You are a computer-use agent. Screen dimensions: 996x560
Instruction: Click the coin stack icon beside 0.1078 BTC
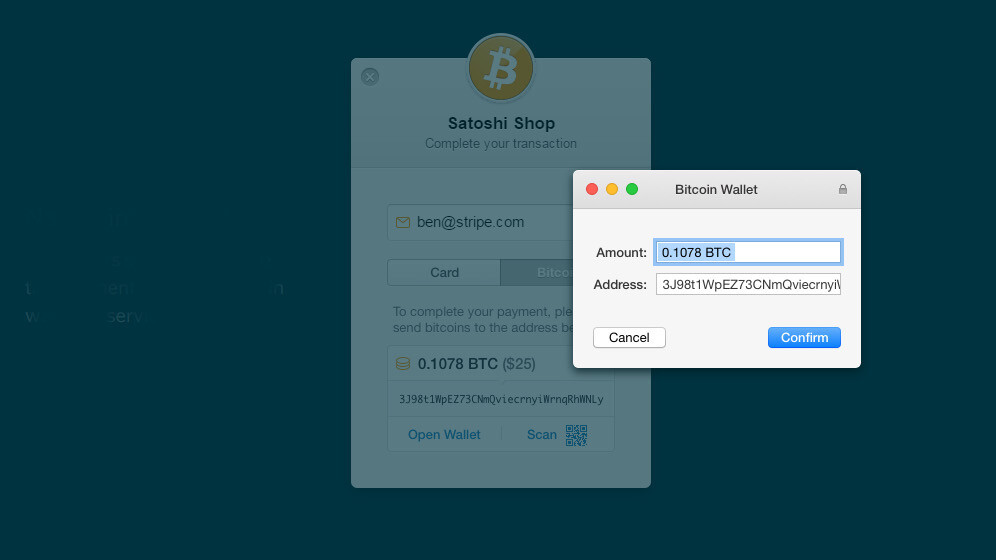(403, 364)
